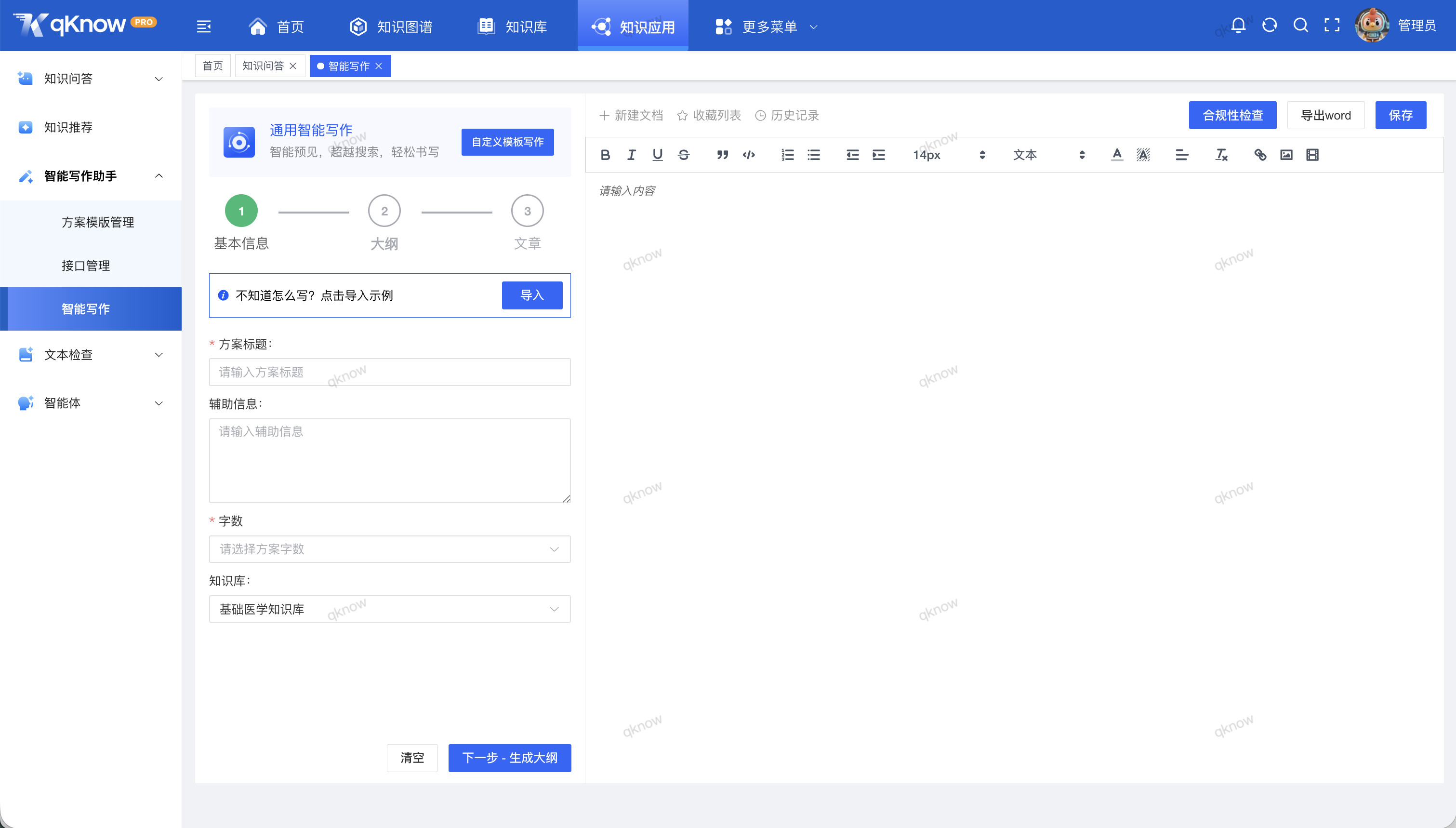Viewport: 1456px width, 828px height.
Task: Toggle the unordered list style
Action: 814,155
